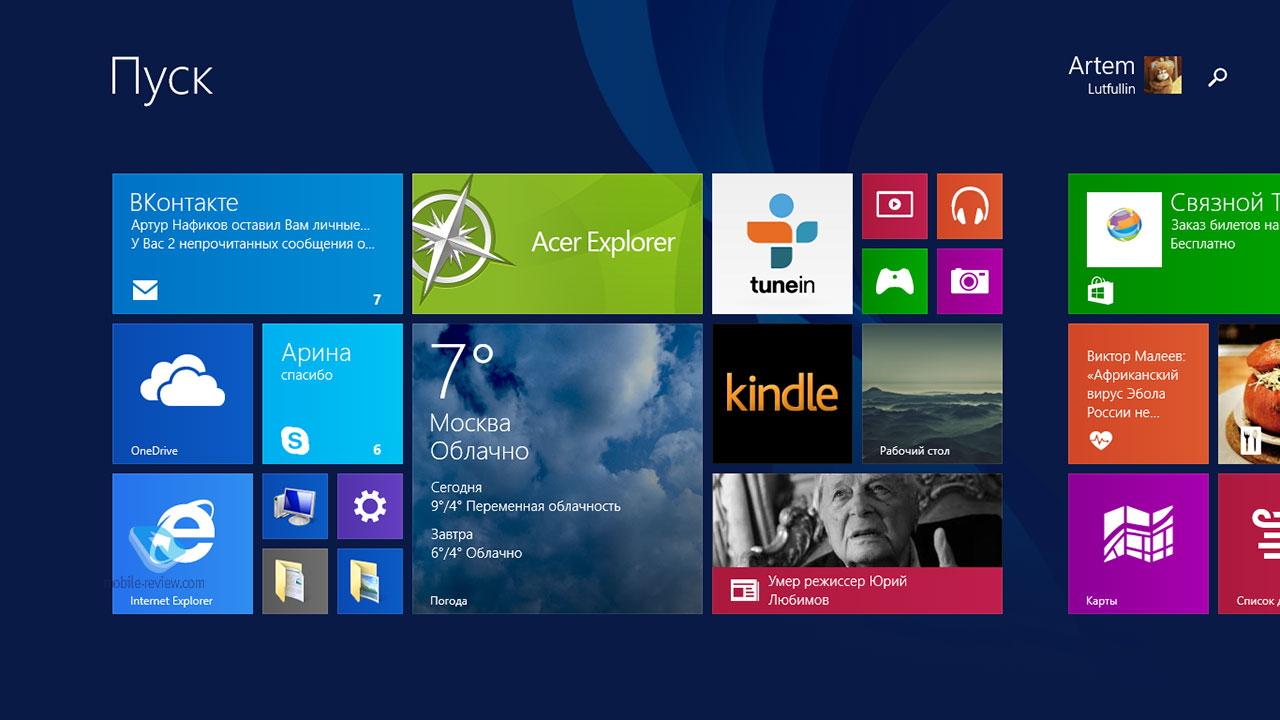Open the TuneIn radio tile
Image resolution: width=1280 pixels, height=720 pixels.
782,244
